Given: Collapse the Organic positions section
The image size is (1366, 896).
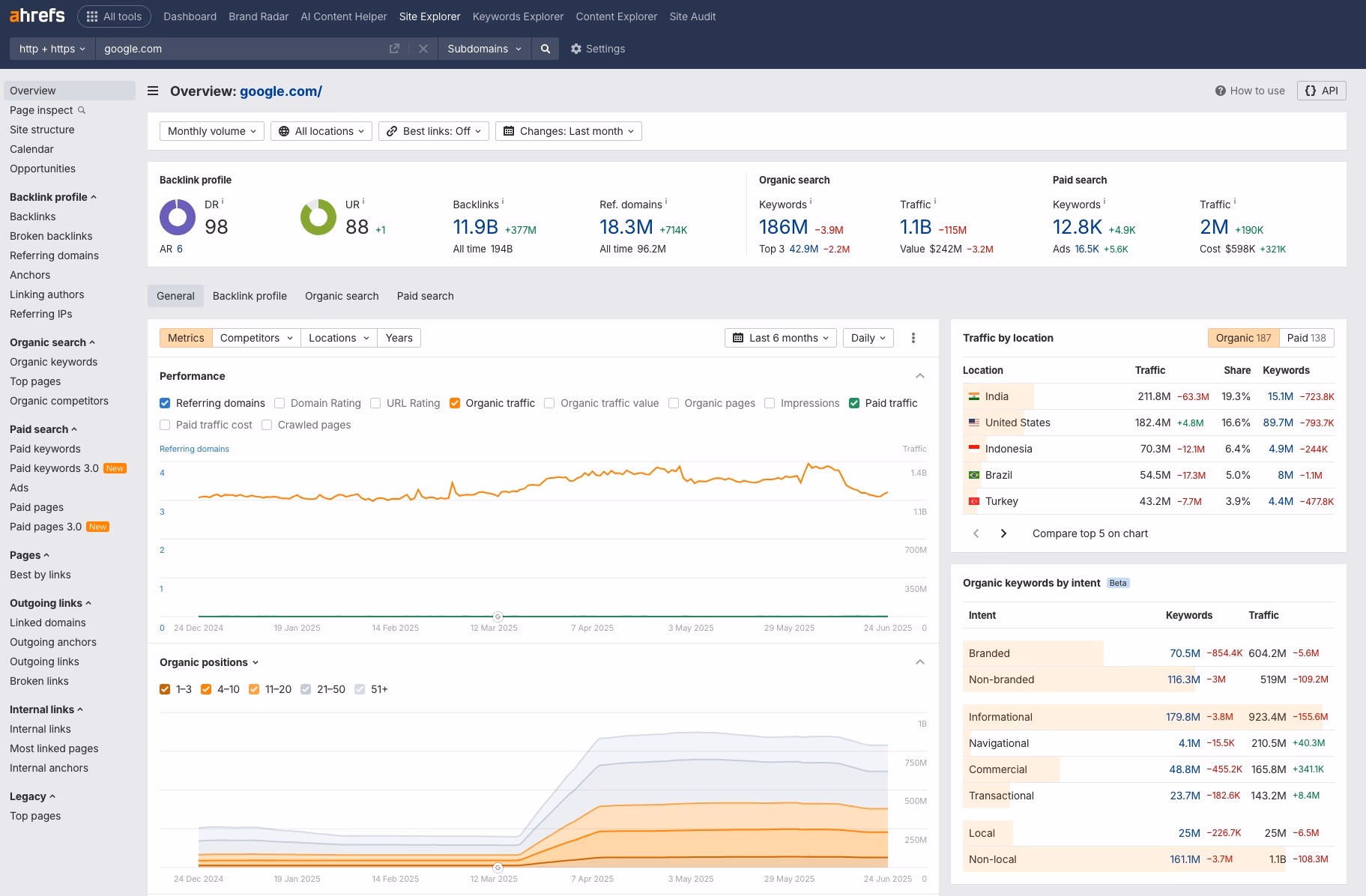Looking at the screenshot, I should coord(920,662).
